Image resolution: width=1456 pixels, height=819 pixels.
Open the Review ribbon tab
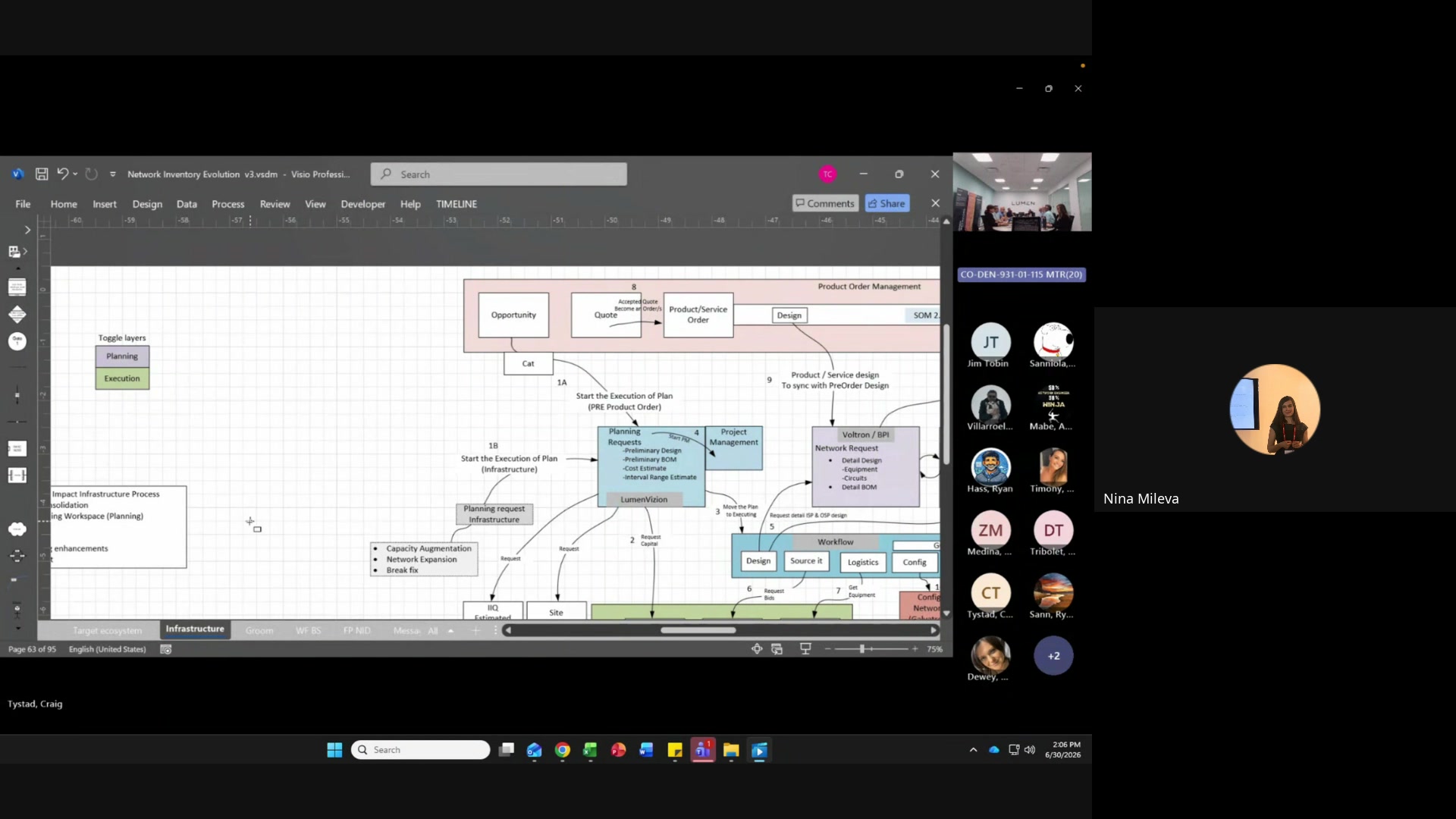click(x=275, y=204)
